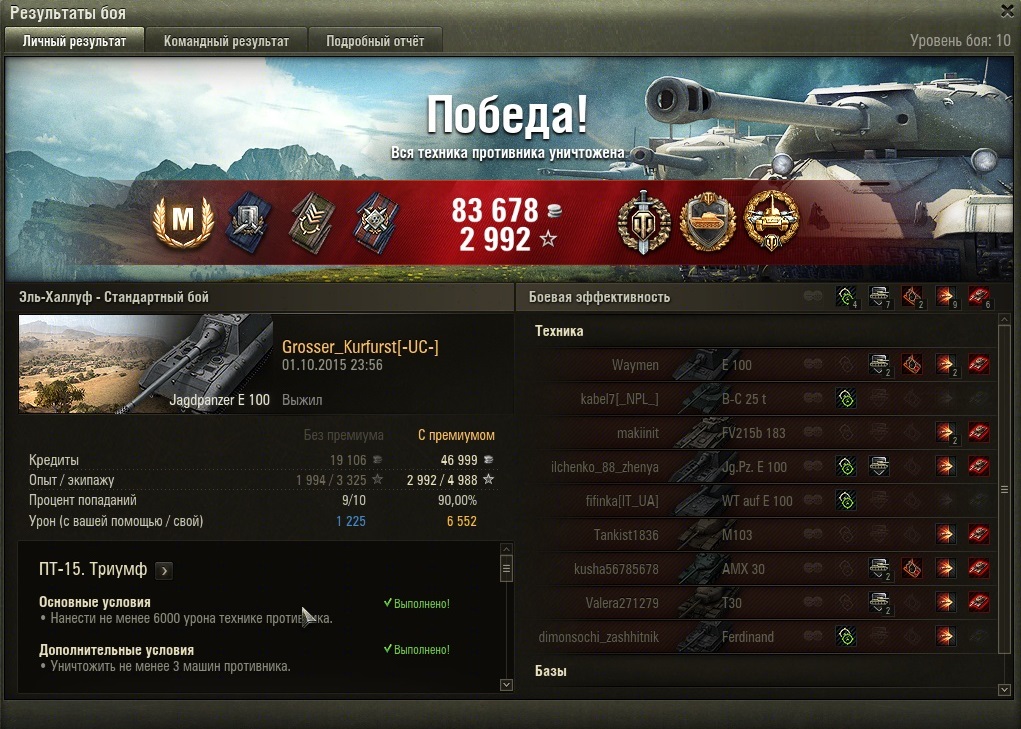Click the sergeant chevron ribbon award

coord(312,221)
